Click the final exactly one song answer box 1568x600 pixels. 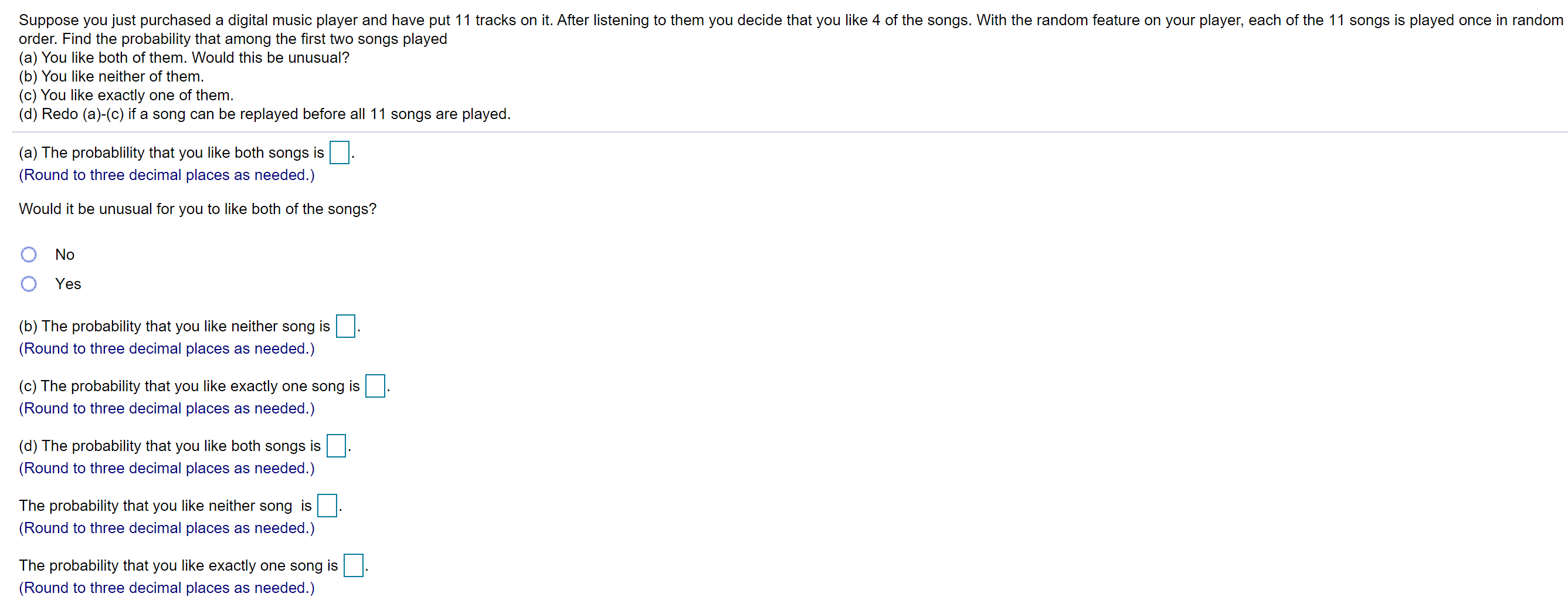pos(353,565)
